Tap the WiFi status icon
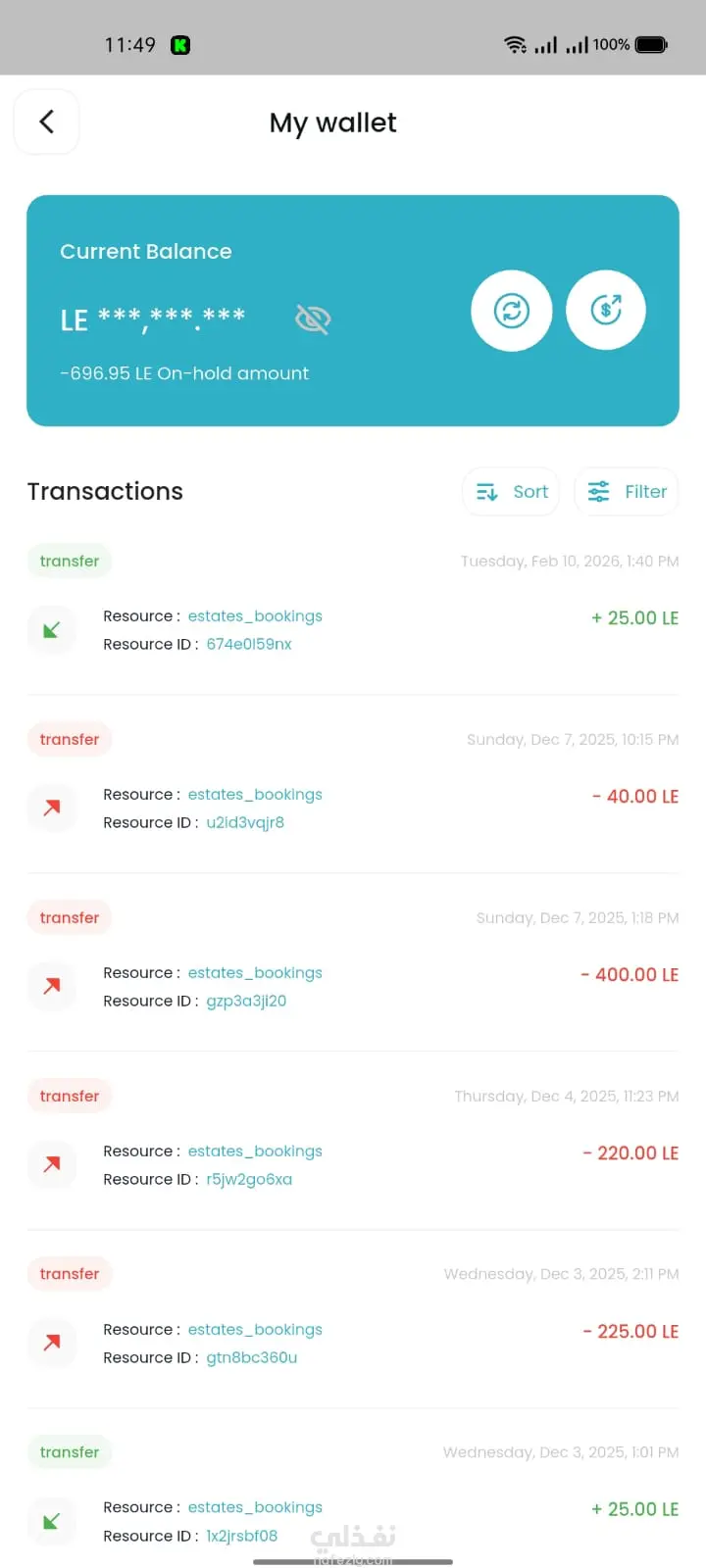Screen dimensions: 706x1568 pyautogui.click(x=515, y=44)
